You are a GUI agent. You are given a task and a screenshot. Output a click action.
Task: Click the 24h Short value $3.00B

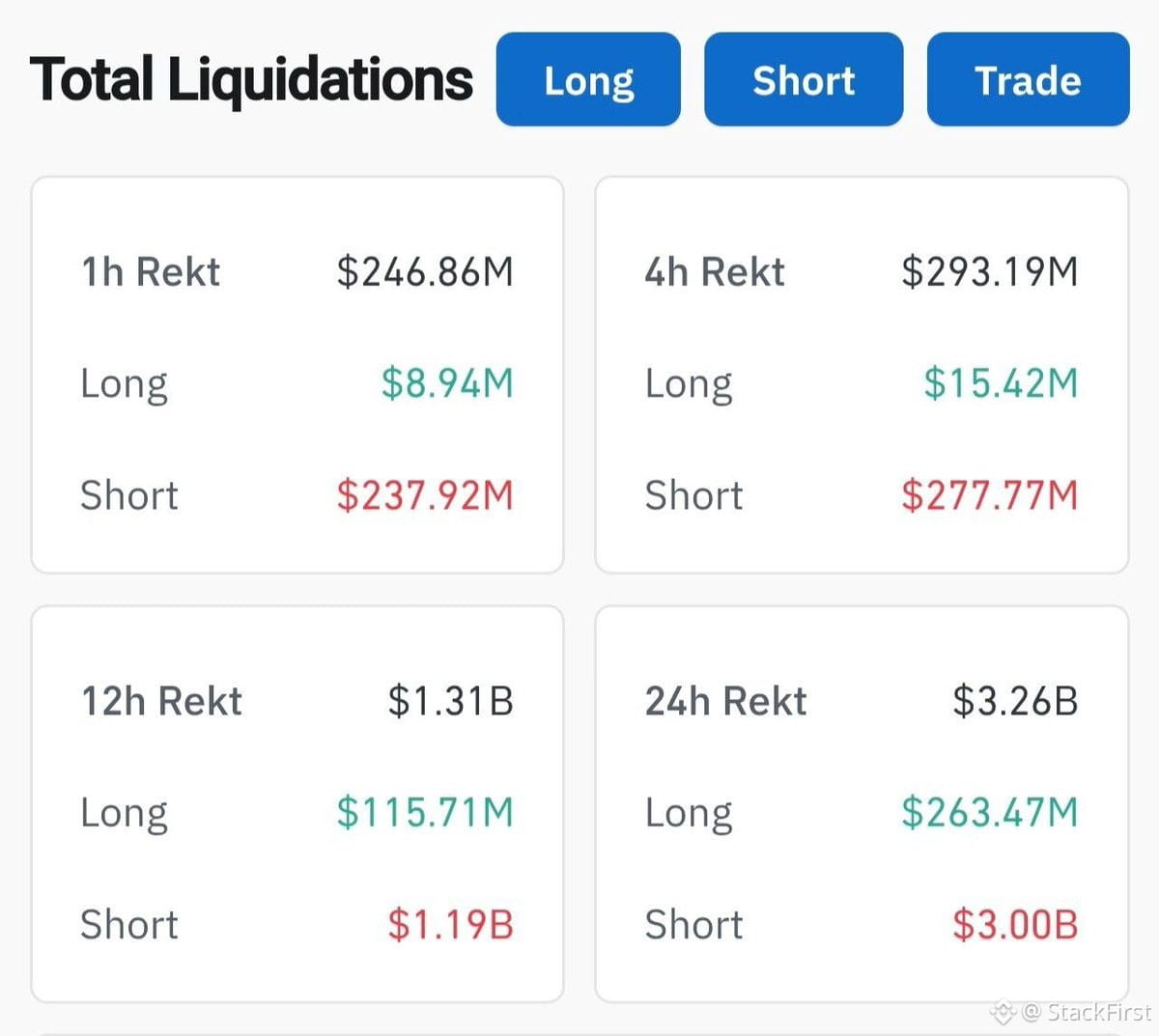click(x=1015, y=924)
